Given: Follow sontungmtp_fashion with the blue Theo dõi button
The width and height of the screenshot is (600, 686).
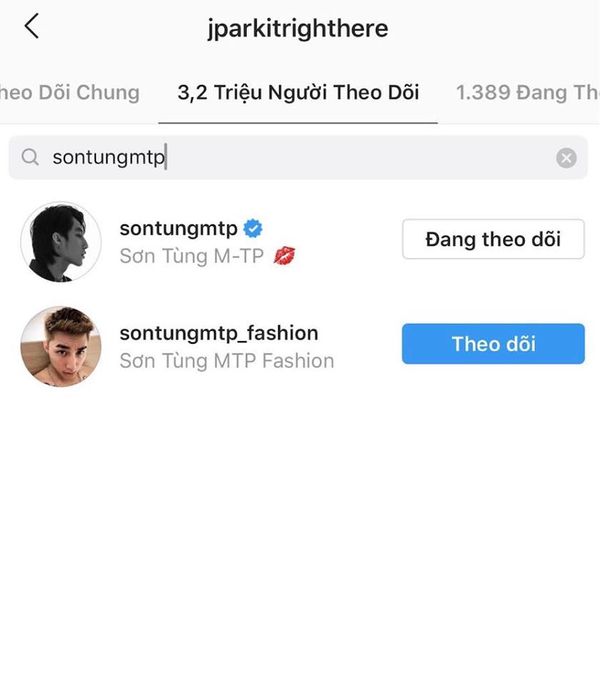Looking at the screenshot, I should tap(493, 344).
